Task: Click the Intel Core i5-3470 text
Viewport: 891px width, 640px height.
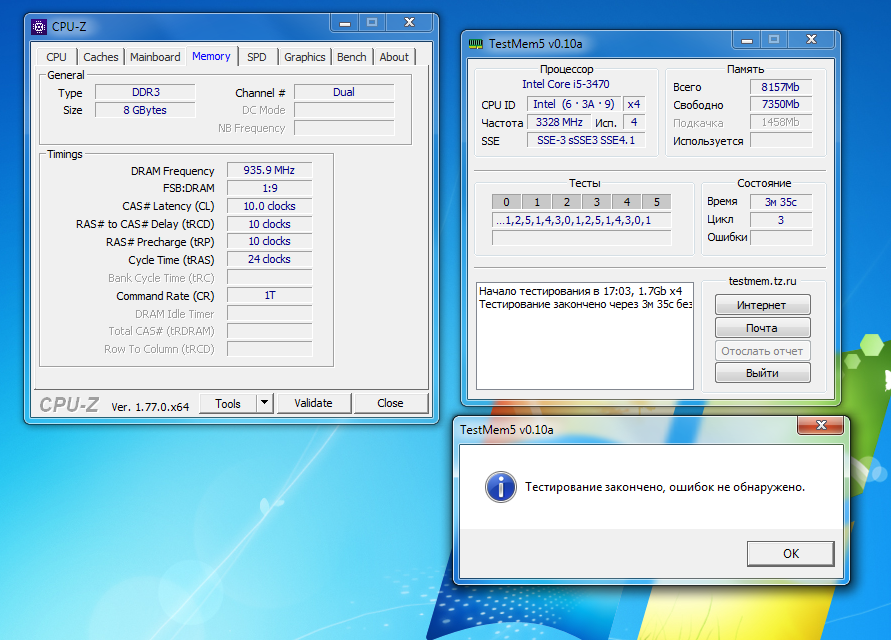Action: click(x=565, y=84)
